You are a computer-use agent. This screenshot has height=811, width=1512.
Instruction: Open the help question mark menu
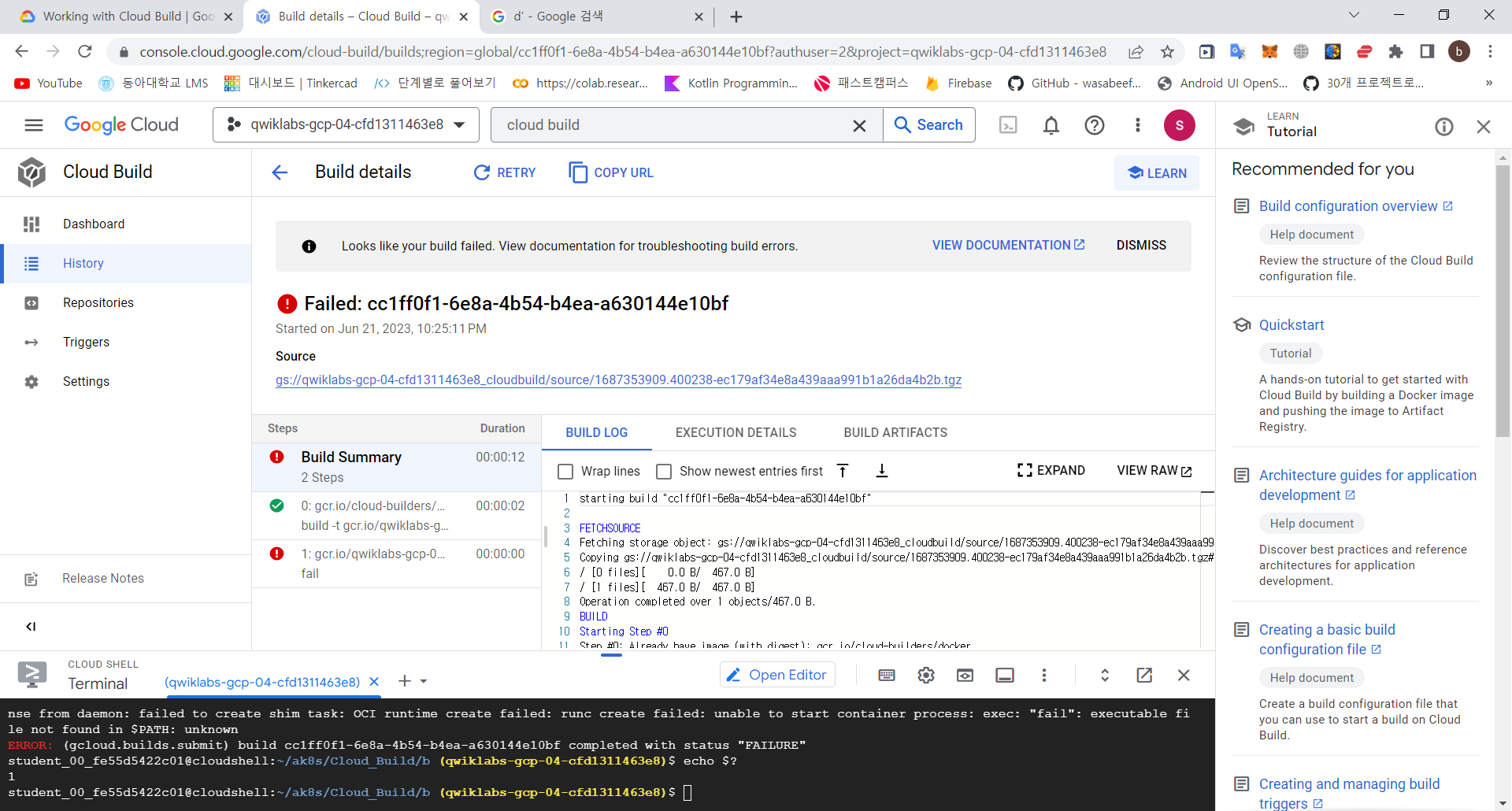[1095, 125]
